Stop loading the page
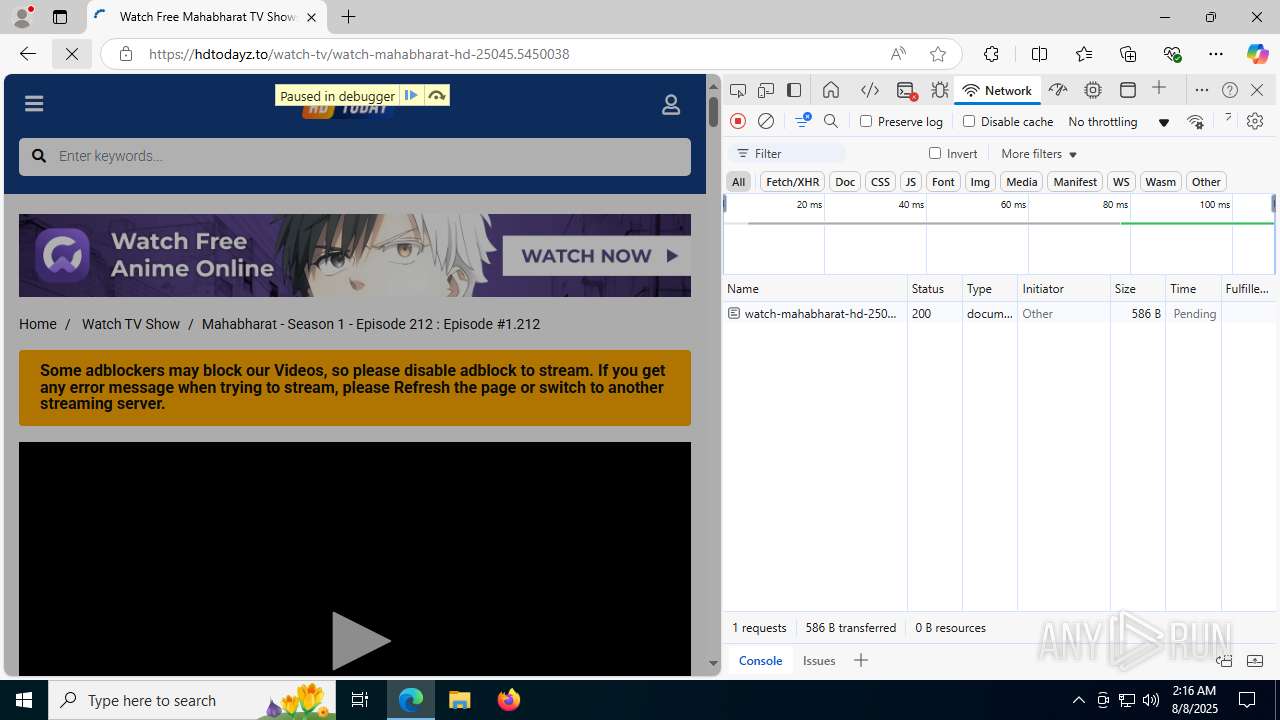This screenshot has width=1280, height=720. click(72, 54)
